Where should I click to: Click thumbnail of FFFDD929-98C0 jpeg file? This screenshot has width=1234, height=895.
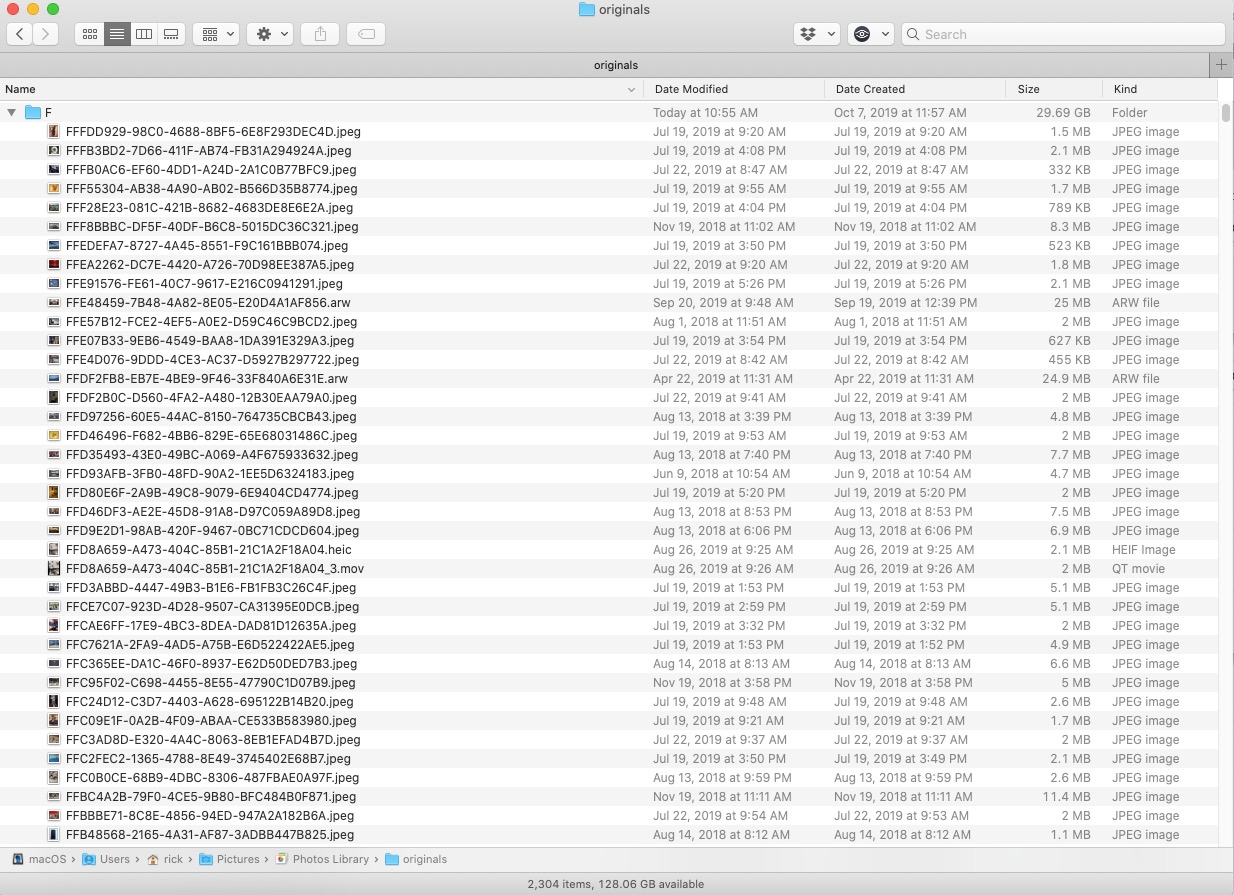54,132
